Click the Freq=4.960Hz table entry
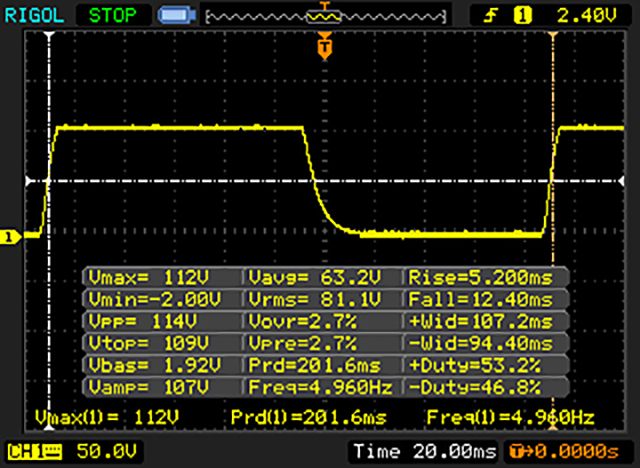This screenshot has width=640, height=468. (322, 387)
